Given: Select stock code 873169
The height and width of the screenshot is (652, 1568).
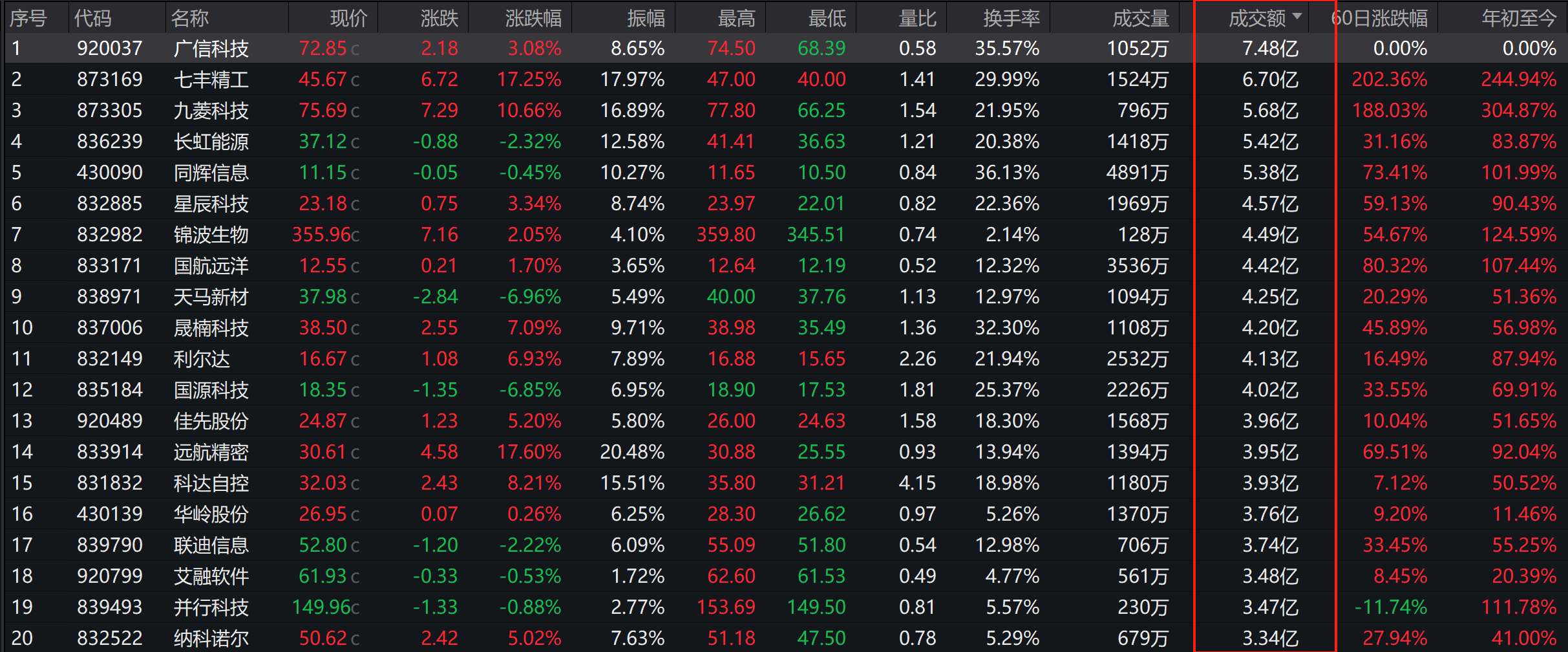Looking at the screenshot, I should pos(110,80).
